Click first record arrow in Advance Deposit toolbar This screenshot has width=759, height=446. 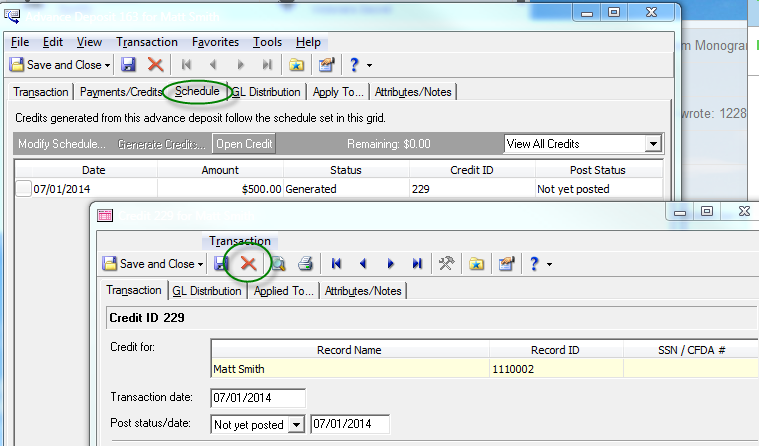(186, 64)
